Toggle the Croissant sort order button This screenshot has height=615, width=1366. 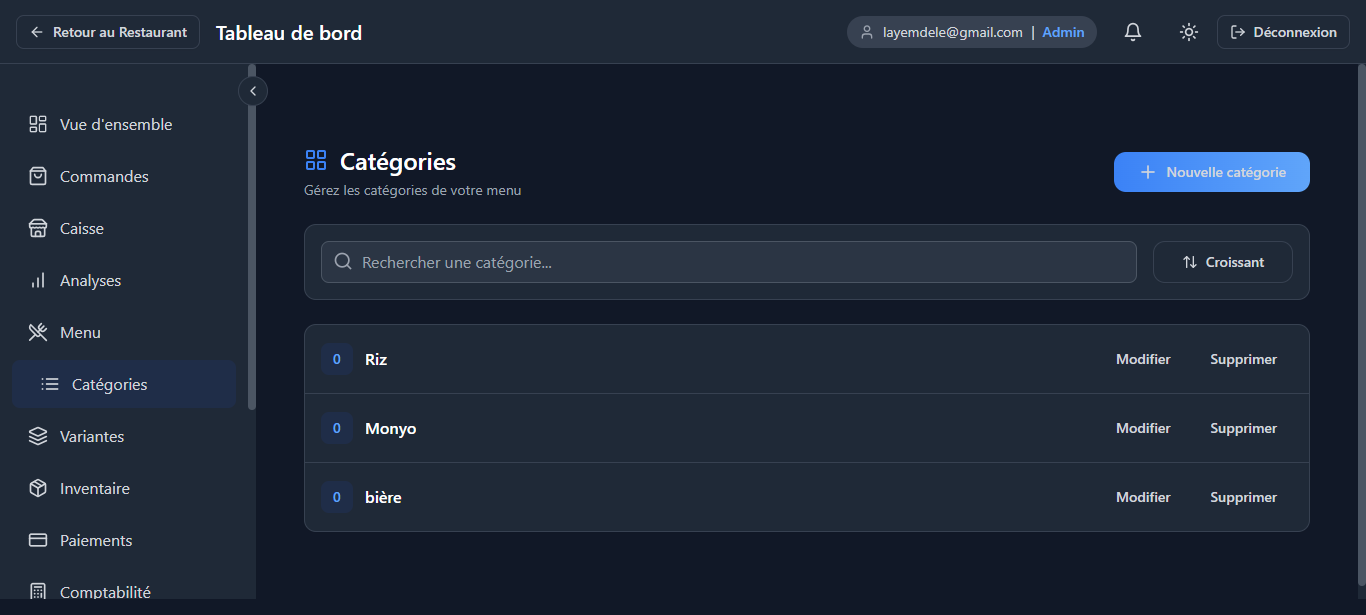pos(1223,262)
